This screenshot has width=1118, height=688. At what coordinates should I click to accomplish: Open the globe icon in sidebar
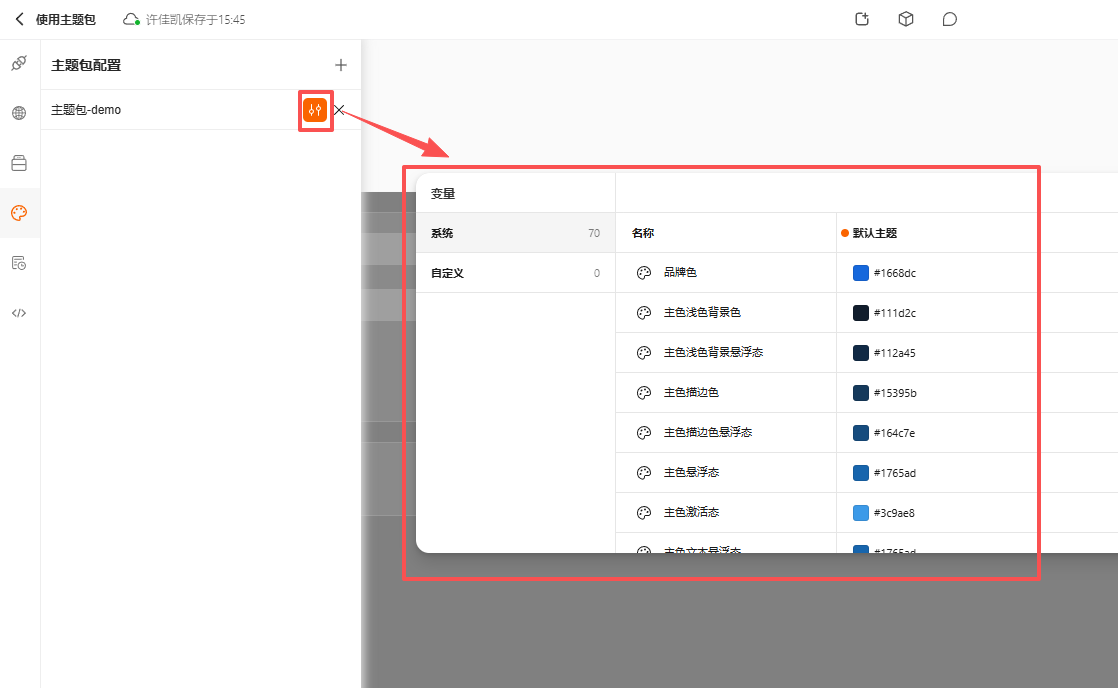[x=18, y=113]
